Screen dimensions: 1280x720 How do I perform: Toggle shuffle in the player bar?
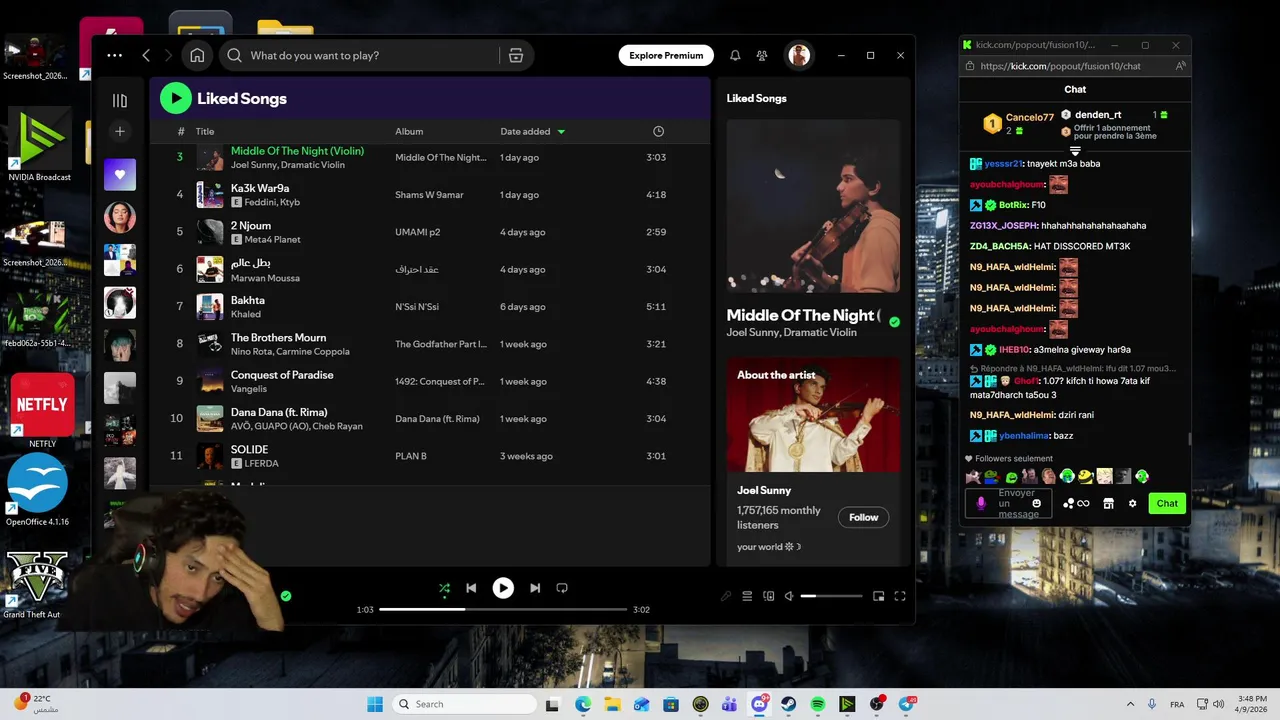[x=444, y=588]
